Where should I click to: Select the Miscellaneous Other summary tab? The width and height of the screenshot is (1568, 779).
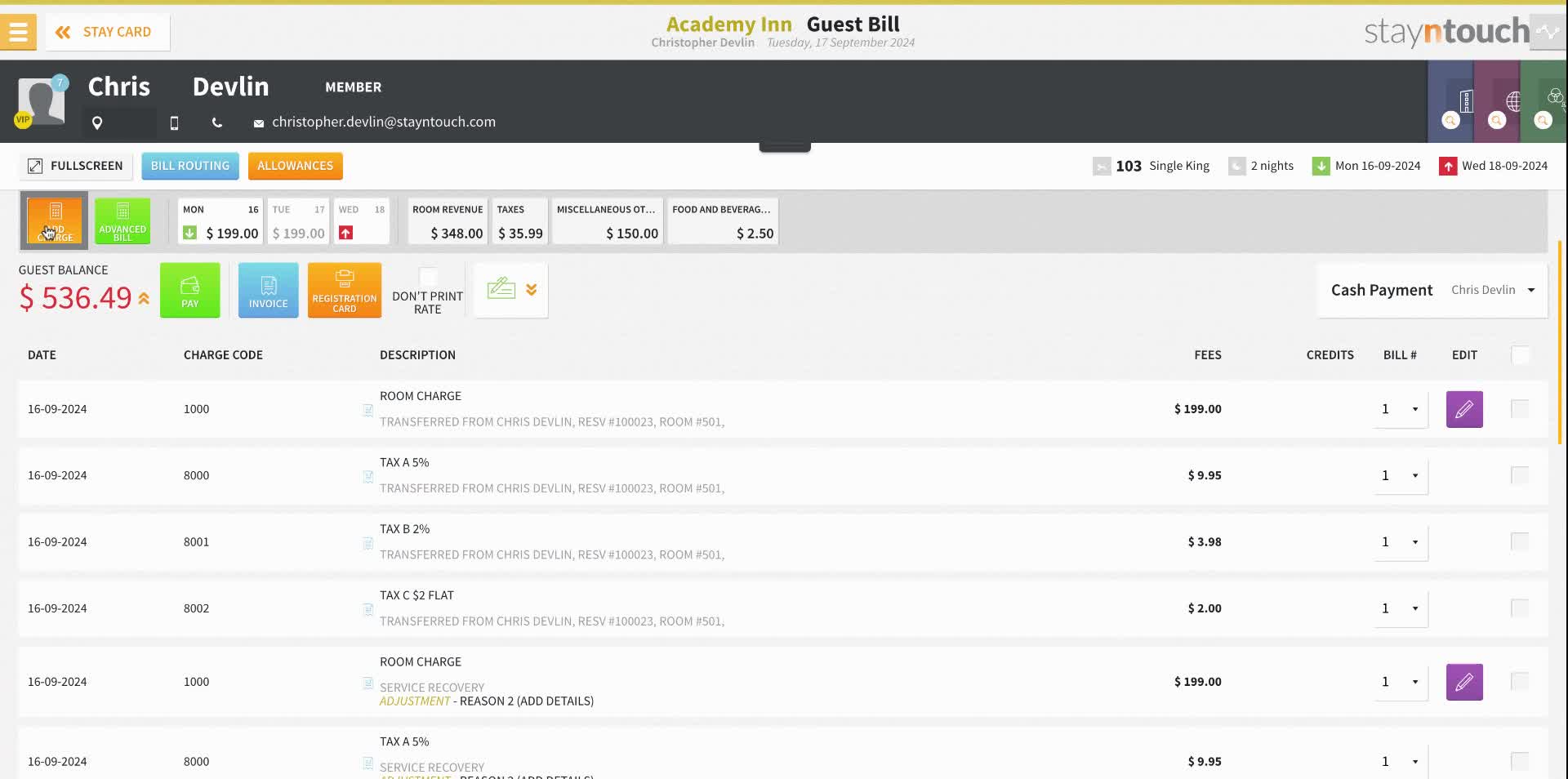tap(608, 221)
